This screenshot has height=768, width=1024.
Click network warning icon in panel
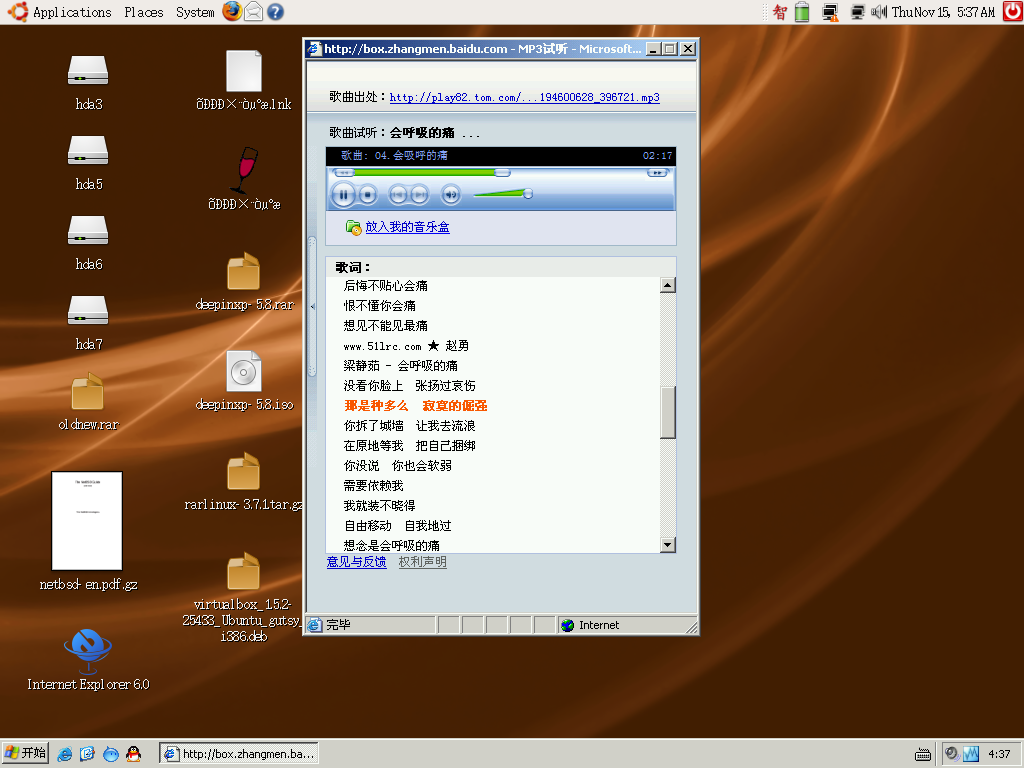(831, 12)
